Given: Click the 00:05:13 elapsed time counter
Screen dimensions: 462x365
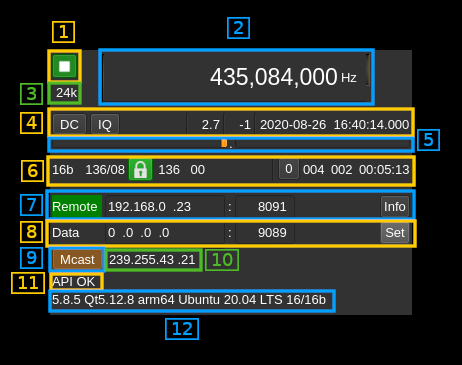Looking at the screenshot, I should pos(384,170).
